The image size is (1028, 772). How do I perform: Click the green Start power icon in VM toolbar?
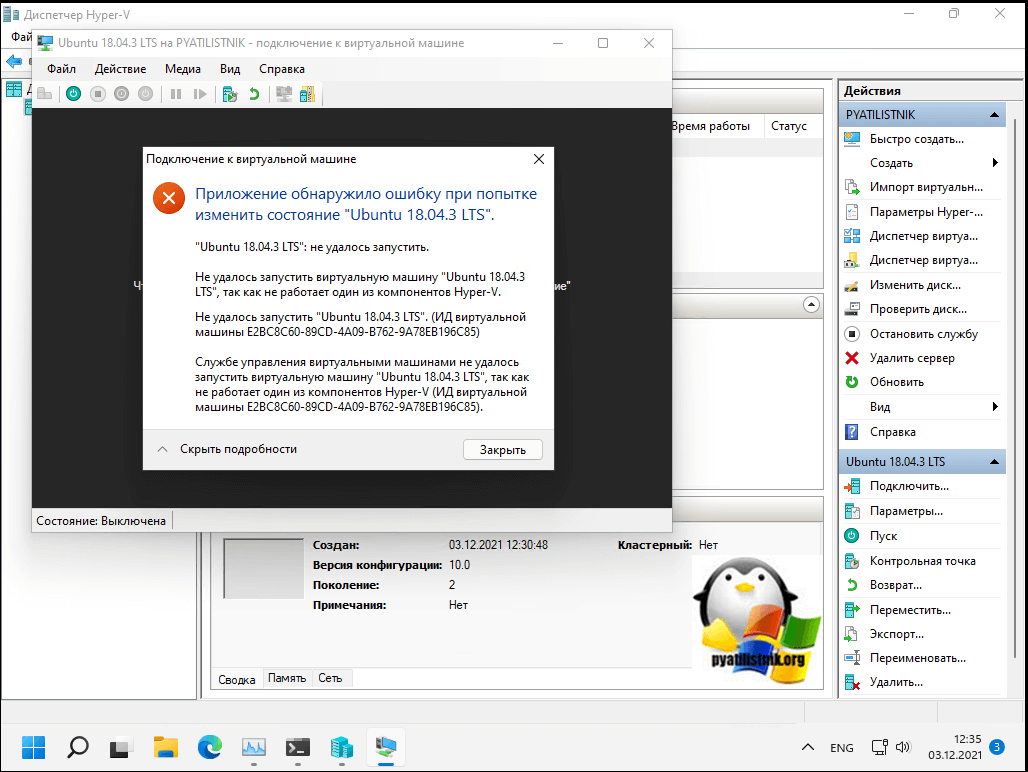(x=73, y=94)
